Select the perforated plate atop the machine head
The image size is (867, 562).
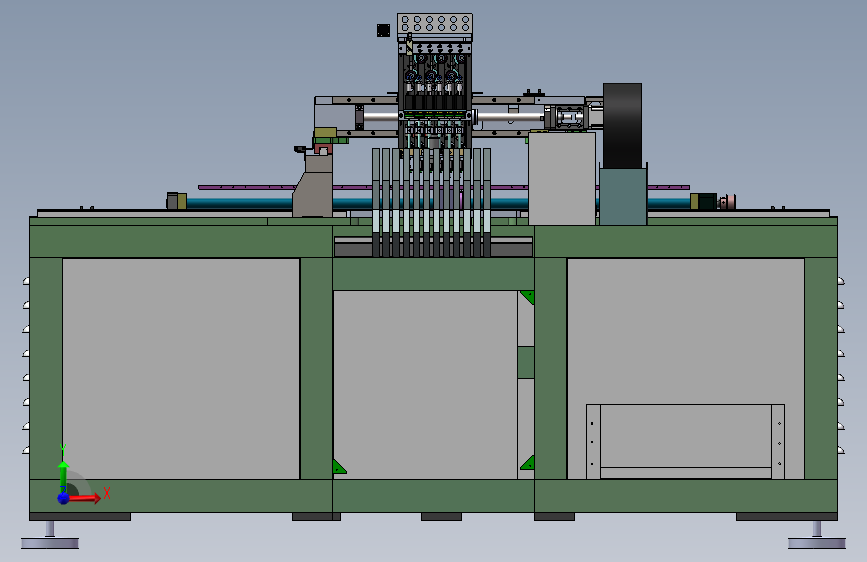click(x=435, y=24)
